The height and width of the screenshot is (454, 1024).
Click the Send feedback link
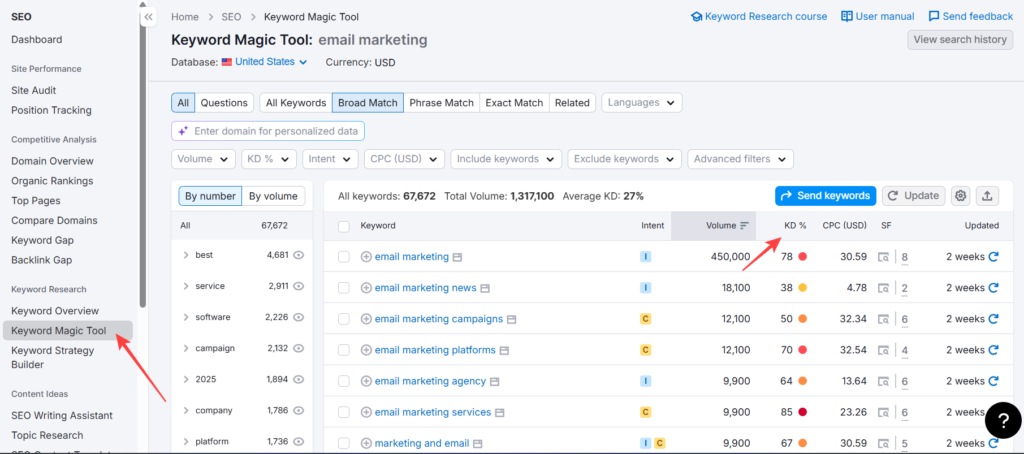tap(970, 16)
